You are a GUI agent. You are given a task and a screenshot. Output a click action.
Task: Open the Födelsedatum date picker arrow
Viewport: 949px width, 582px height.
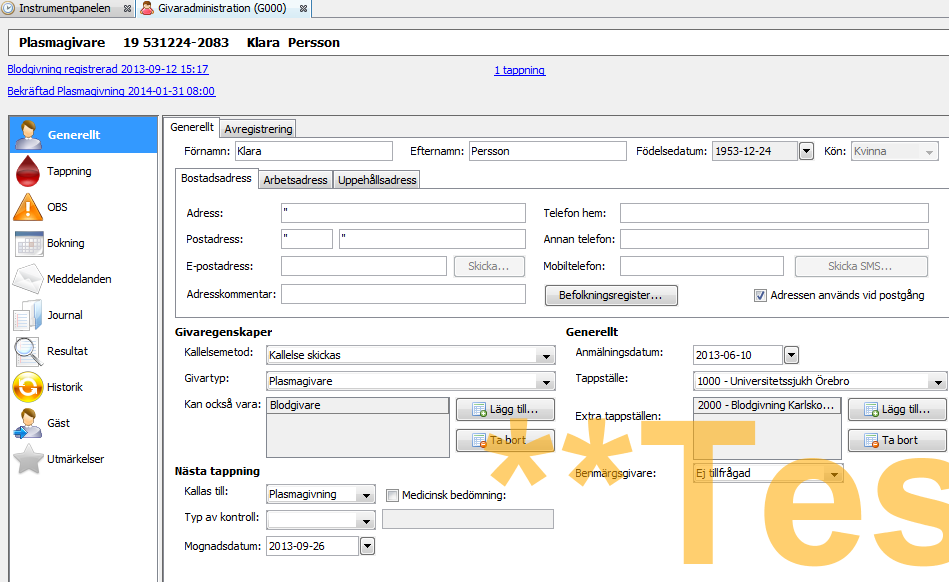click(x=806, y=151)
